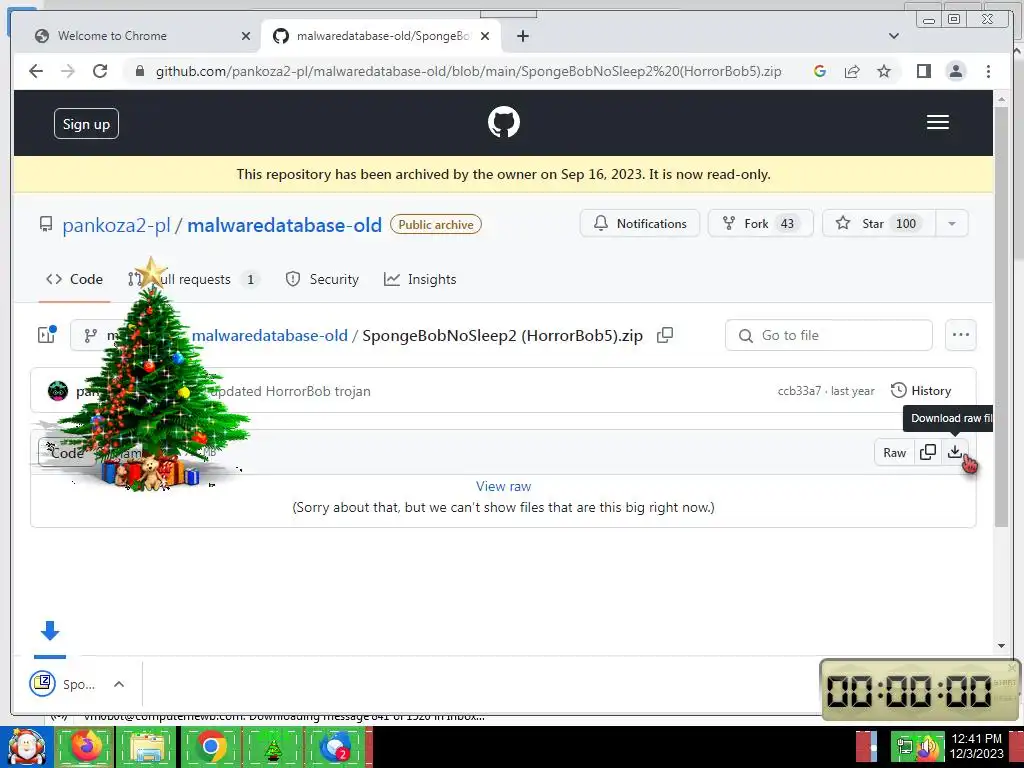Open the Security tab
The height and width of the screenshot is (768, 1024).
tap(322, 279)
